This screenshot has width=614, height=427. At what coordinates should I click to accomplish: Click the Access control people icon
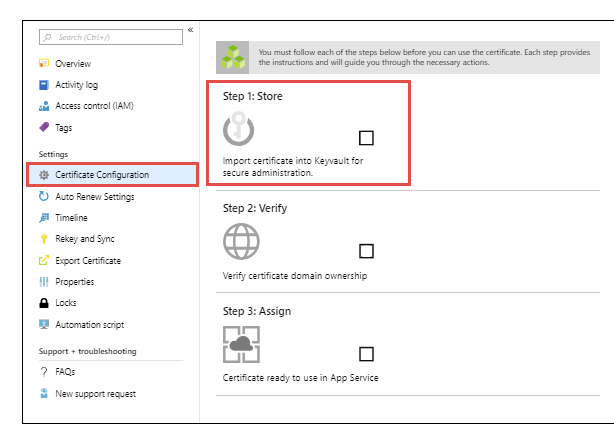pos(44,106)
